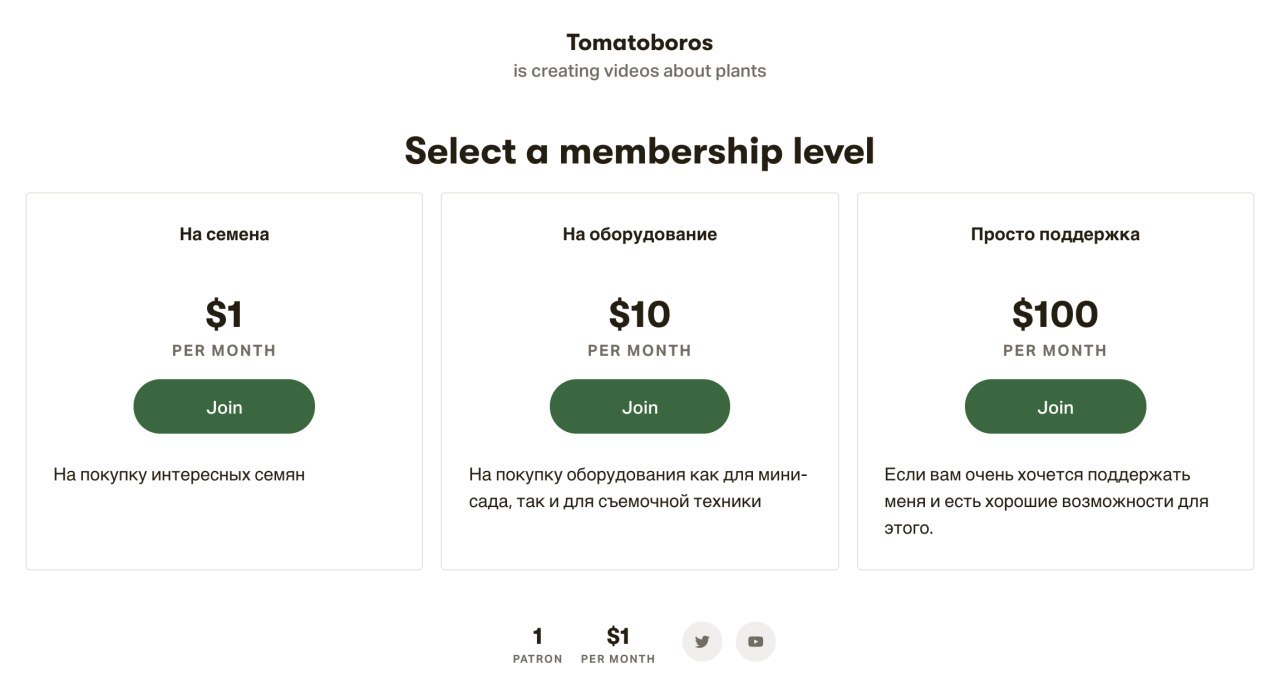Click PER MONTH label under $100
The width and height of the screenshot is (1280, 685).
[1055, 351]
